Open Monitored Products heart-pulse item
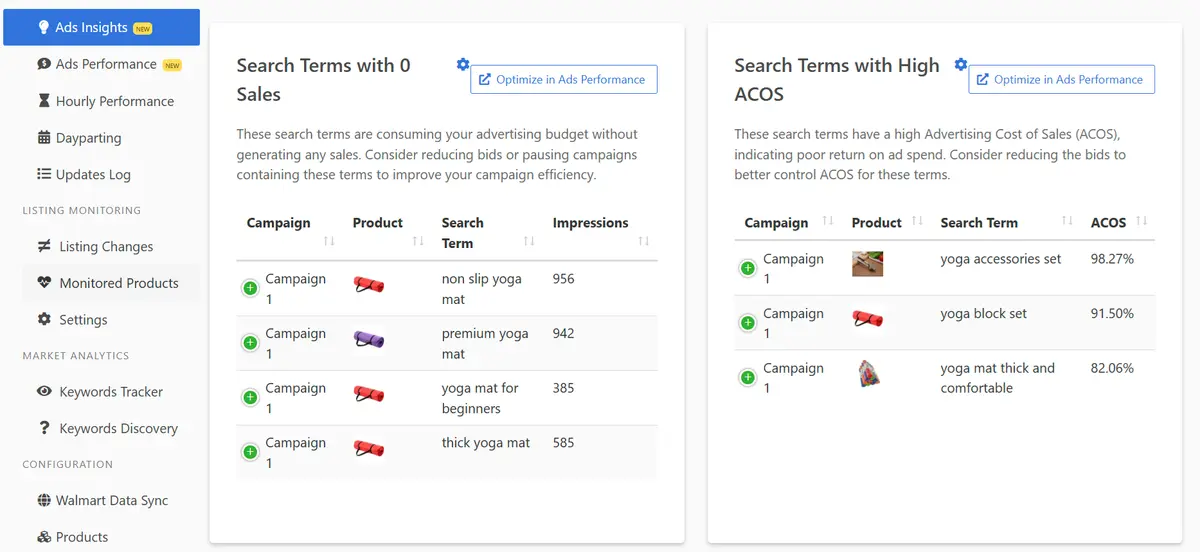This screenshot has width=1200, height=552. [x=118, y=283]
